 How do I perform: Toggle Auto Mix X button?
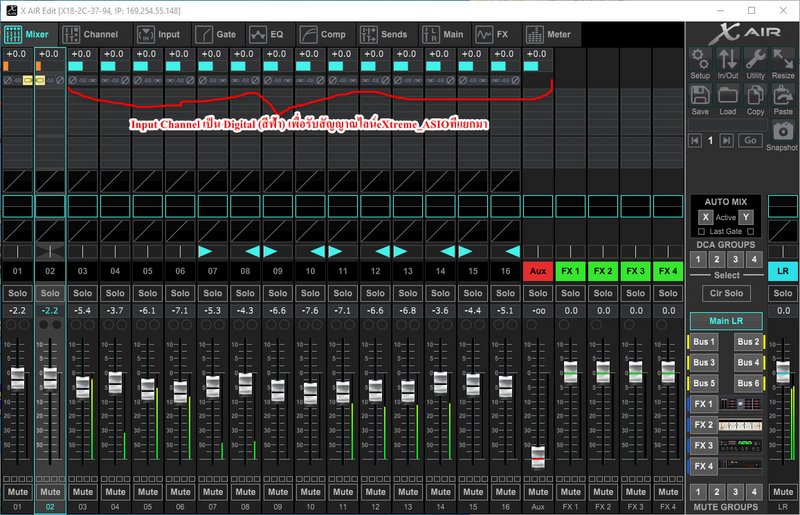[x=706, y=217]
